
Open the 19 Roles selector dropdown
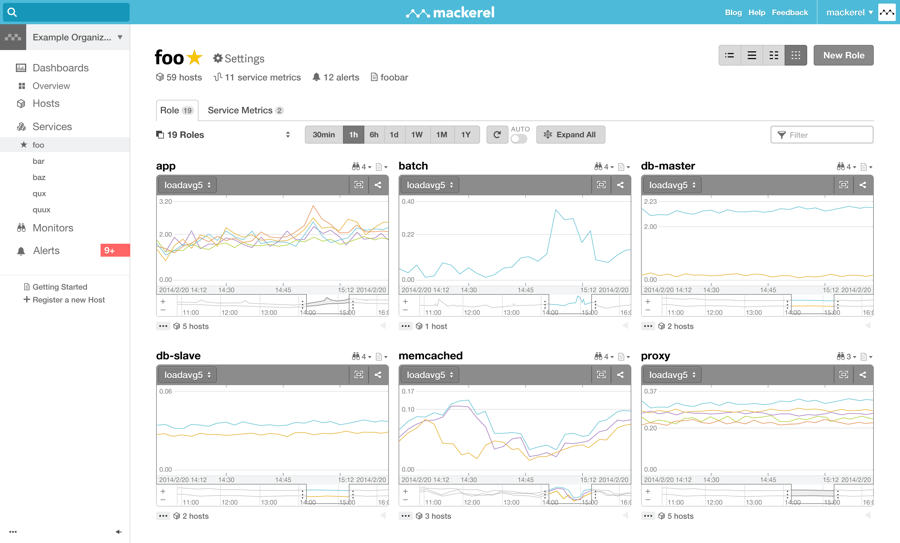click(223, 135)
